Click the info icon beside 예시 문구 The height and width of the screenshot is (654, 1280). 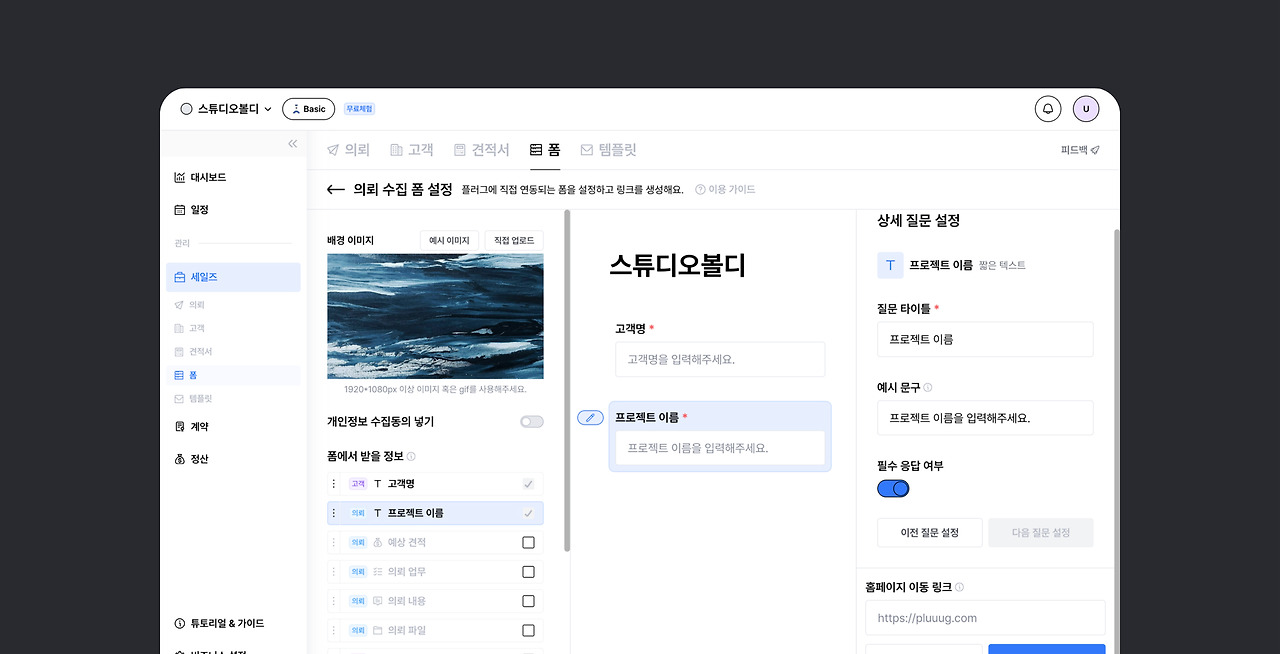pyautogui.click(x=927, y=387)
